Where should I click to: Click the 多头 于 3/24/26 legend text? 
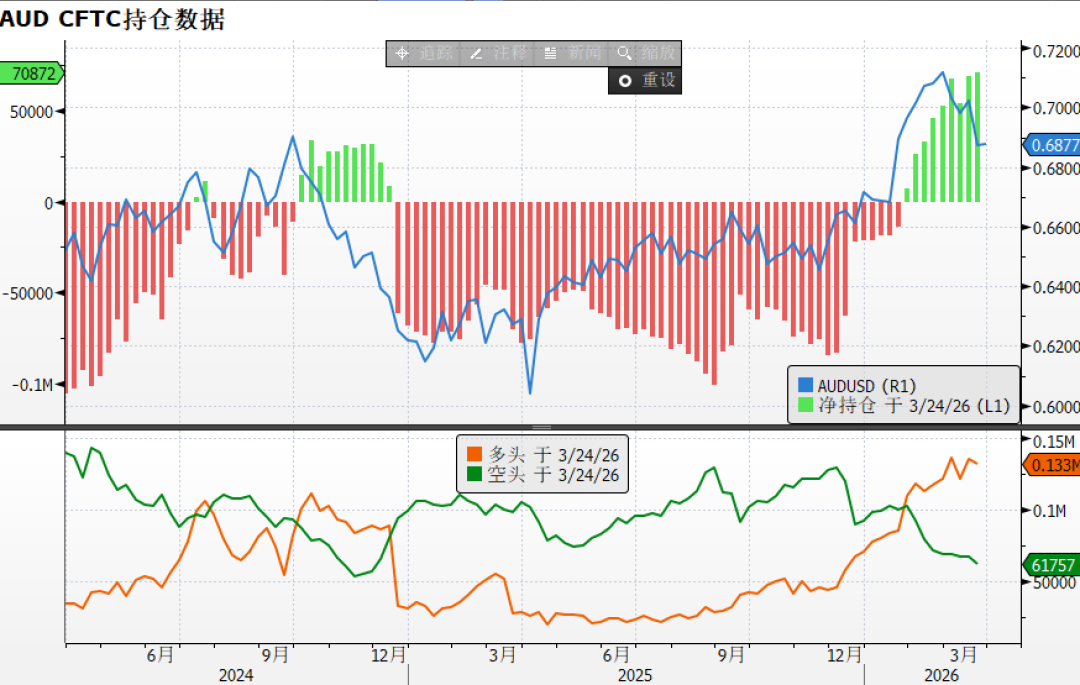[x=553, y=456]
